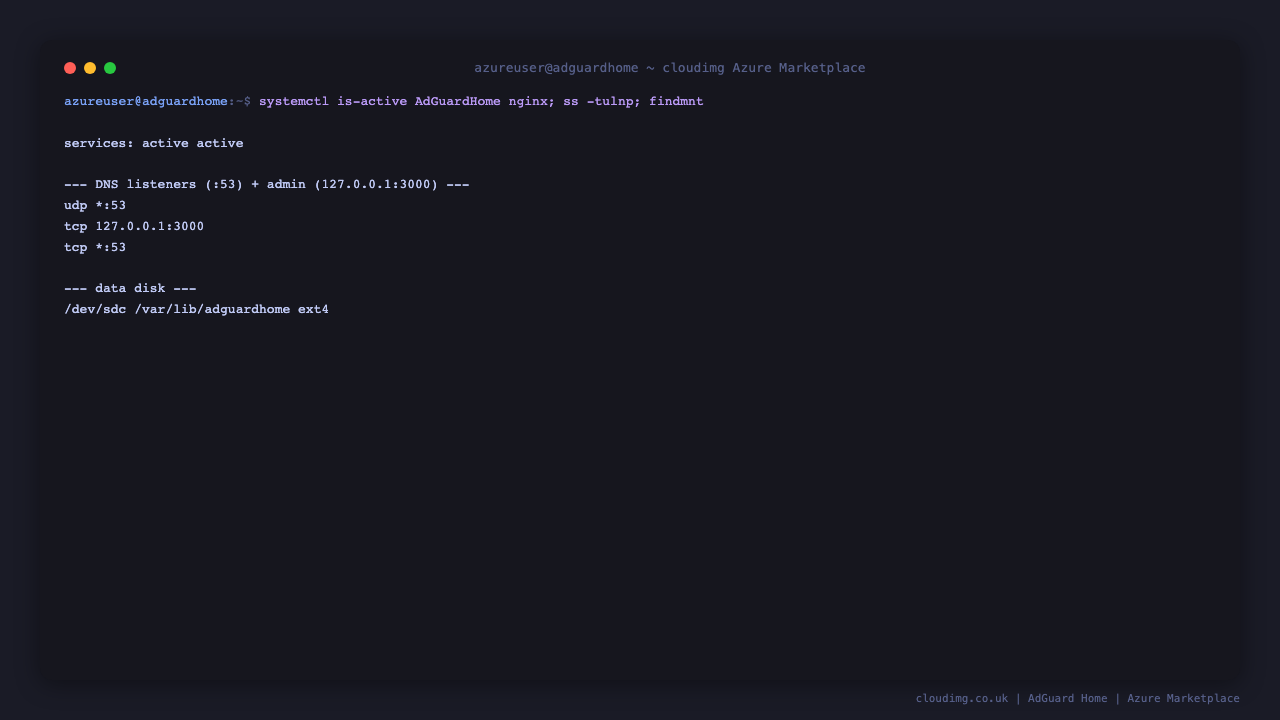Click the red close window dot
The image size is (1280, 720).
pyautogui.click(x=70, y=68)
